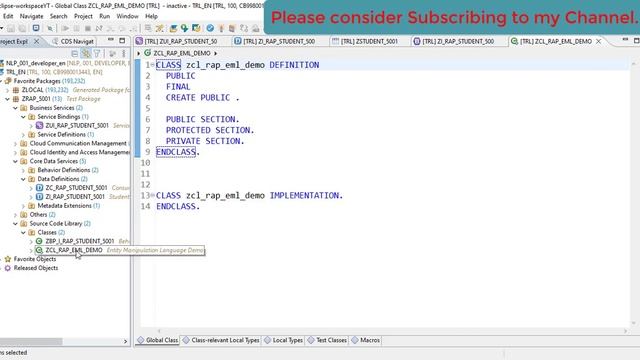Click the Terminate stop icon
The image size is (640, 360).
click(x=87, y=28)
